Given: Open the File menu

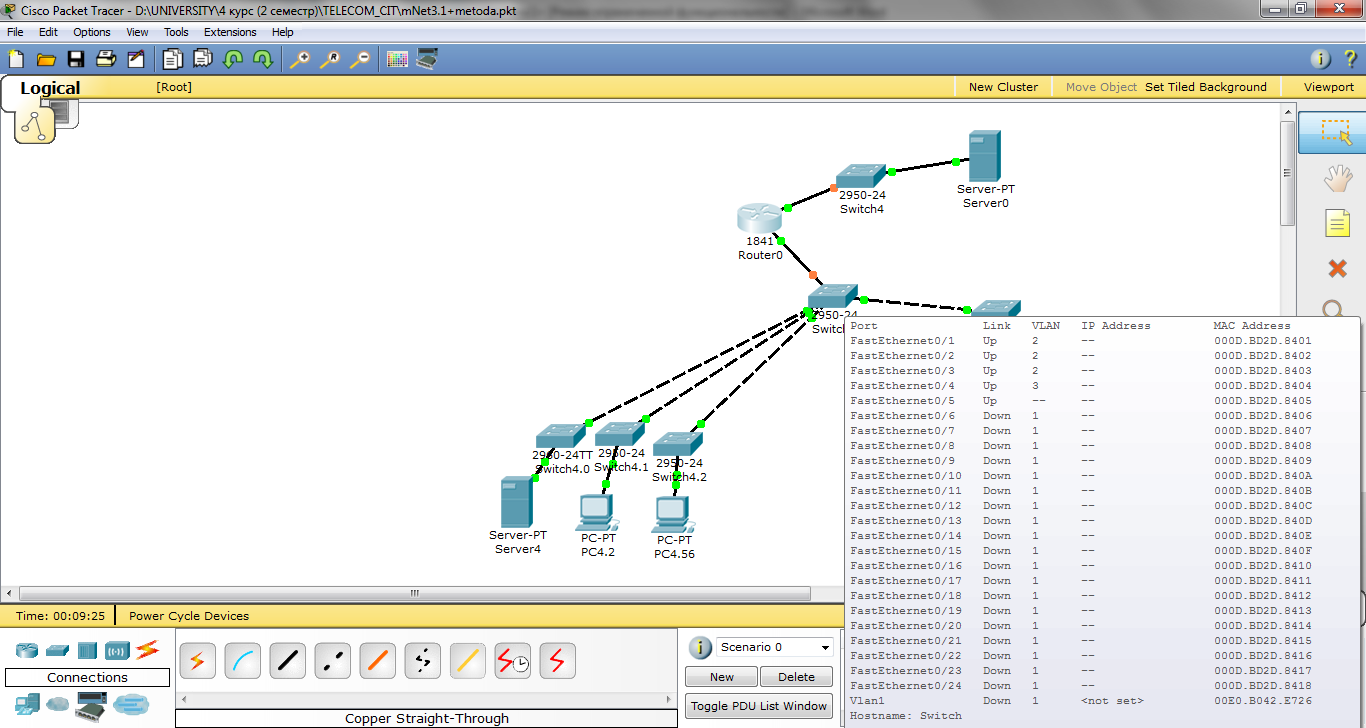Looking at the screenshot, I should tap(15, 32).
